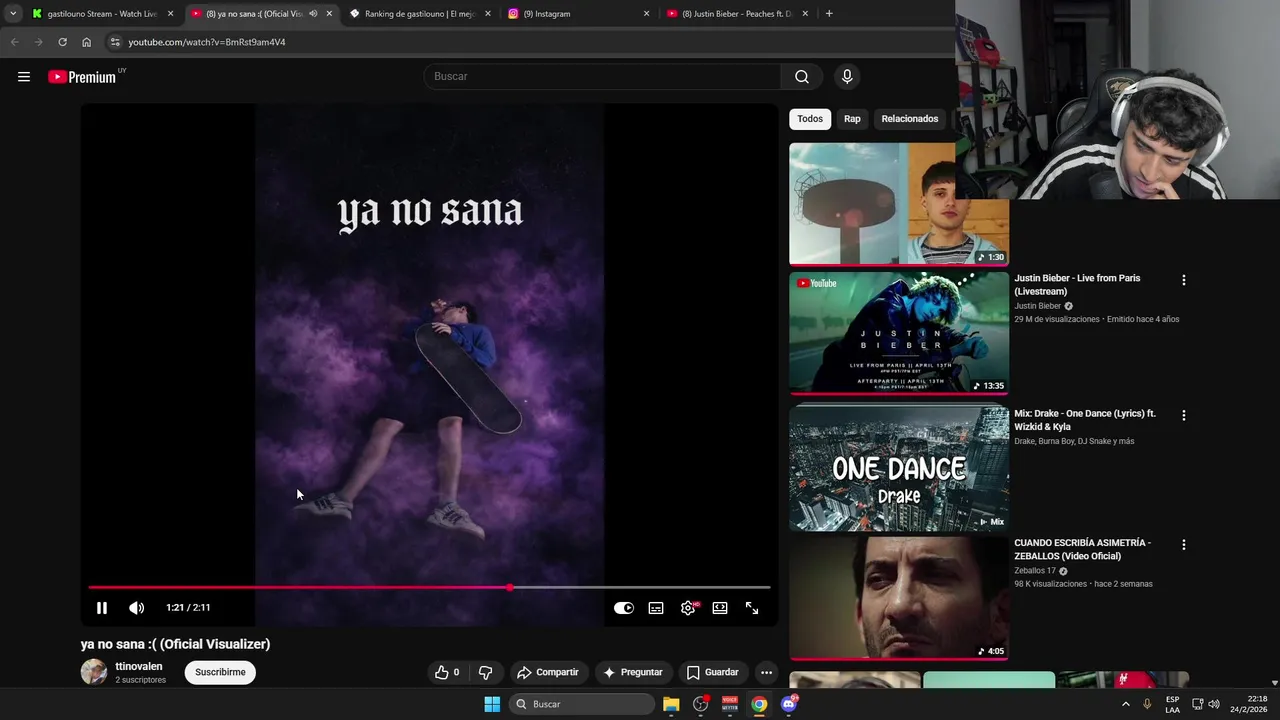Mute audio icon on ya no sana tab
The width and height of the screenshot is (1280, 720).
(313, 14)
